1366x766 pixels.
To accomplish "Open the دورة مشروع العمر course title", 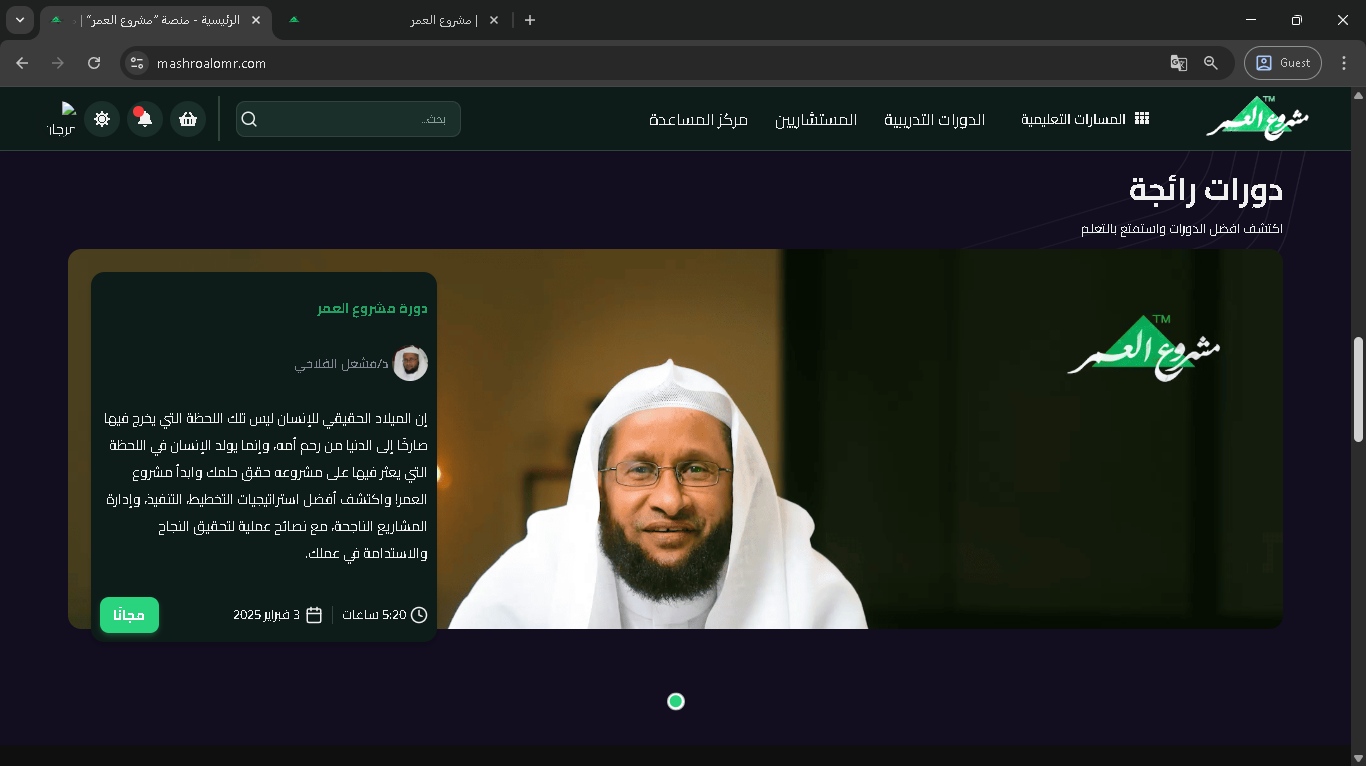I will pyautogui.click(x=372, y=308).
